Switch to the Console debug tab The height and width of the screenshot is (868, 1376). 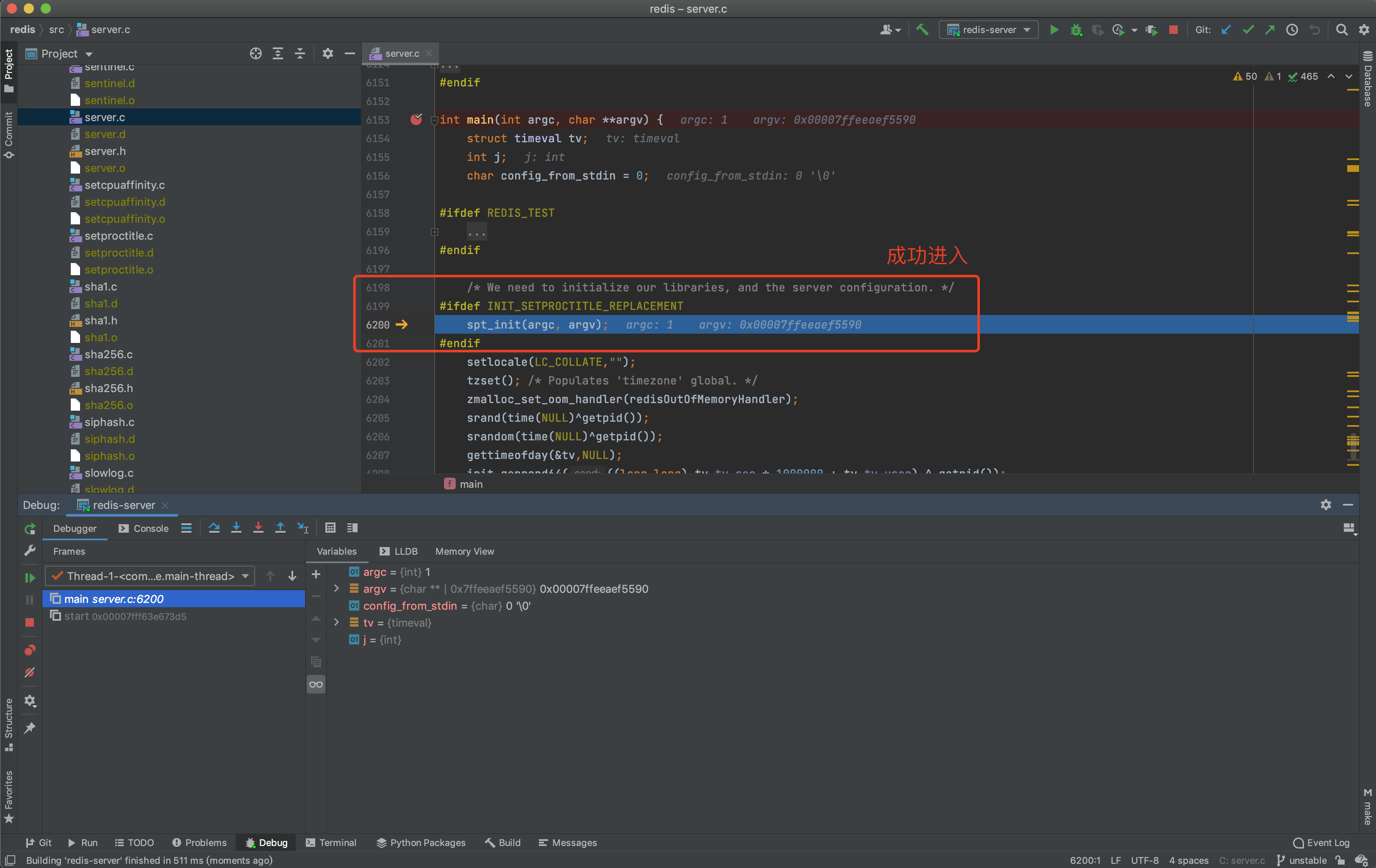click(x=144, y=528)
